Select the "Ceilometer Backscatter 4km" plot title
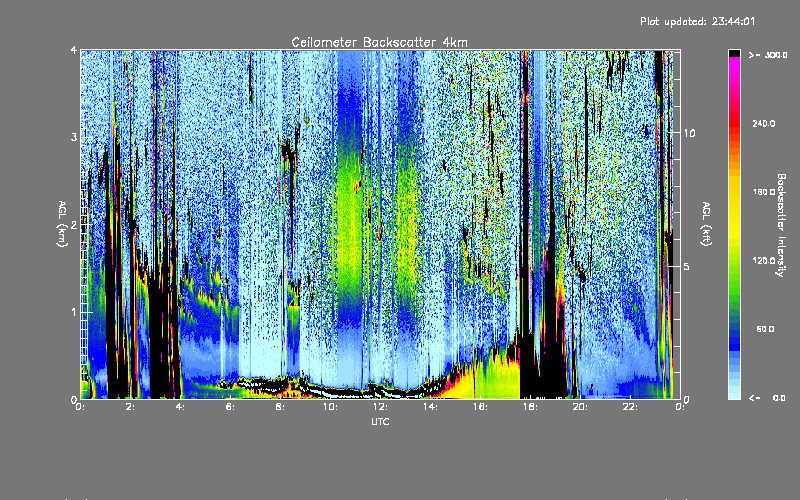The height and width of the screenshot is (500, 800). [x=379, y=42]
